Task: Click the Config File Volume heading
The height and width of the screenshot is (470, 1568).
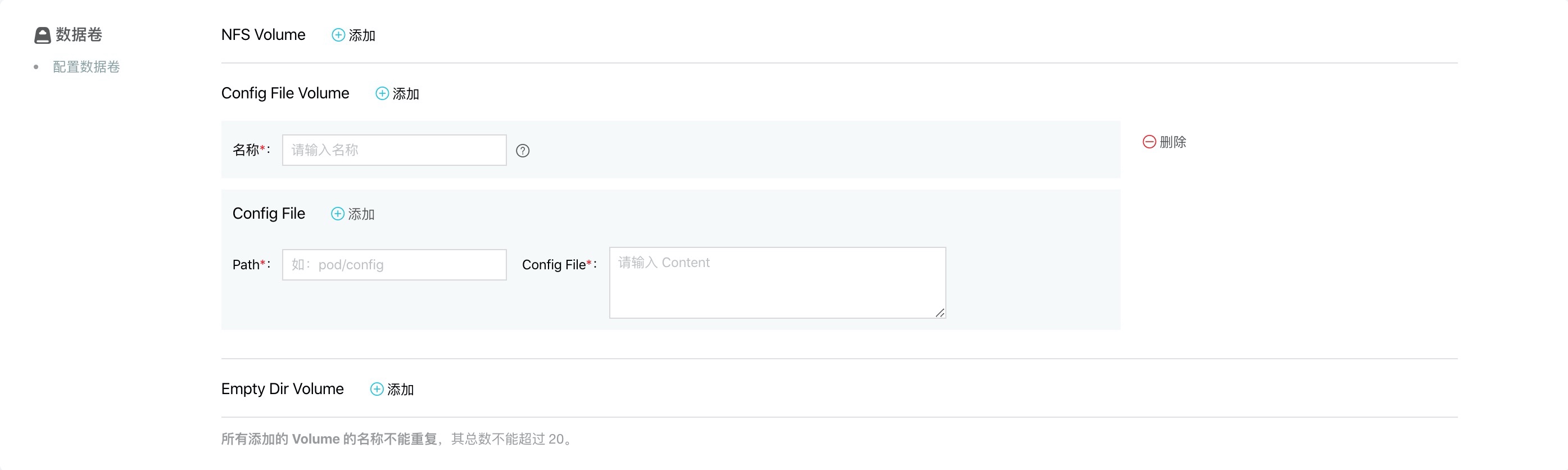Action: pos(285,93)
